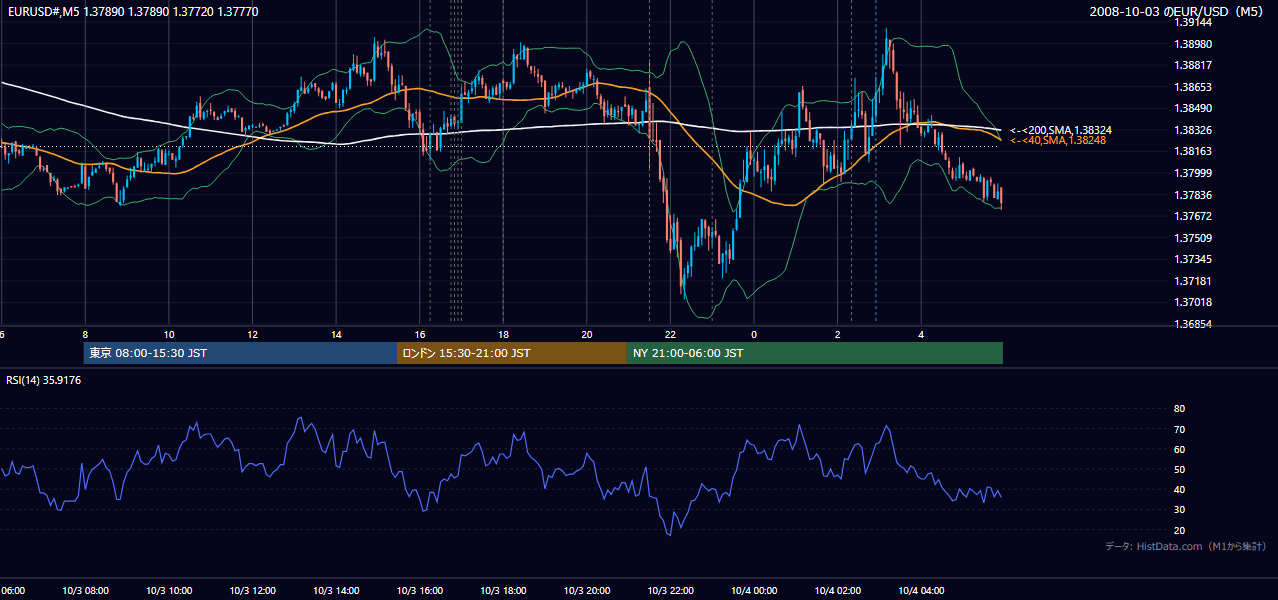Click the 200 SMA 1.38324 label
Image resolution: width=1278 pixels, height=600 pixels.
point(1061,130)
